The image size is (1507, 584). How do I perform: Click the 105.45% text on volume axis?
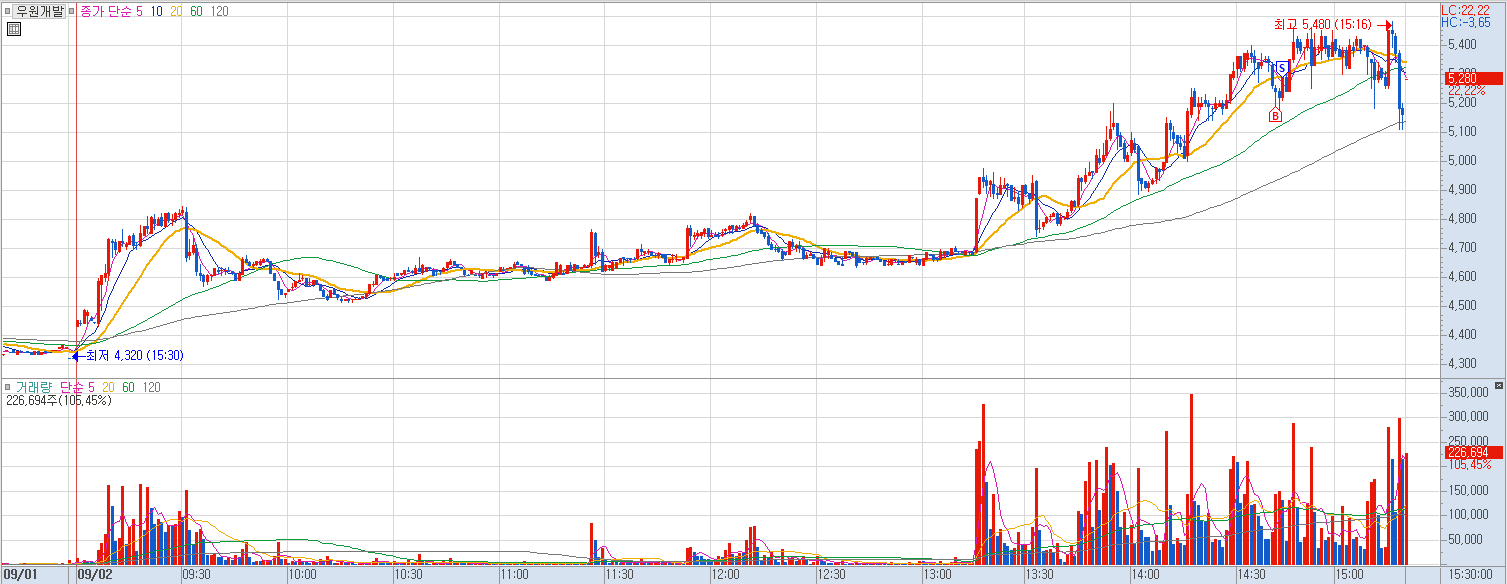(1468, 465)
